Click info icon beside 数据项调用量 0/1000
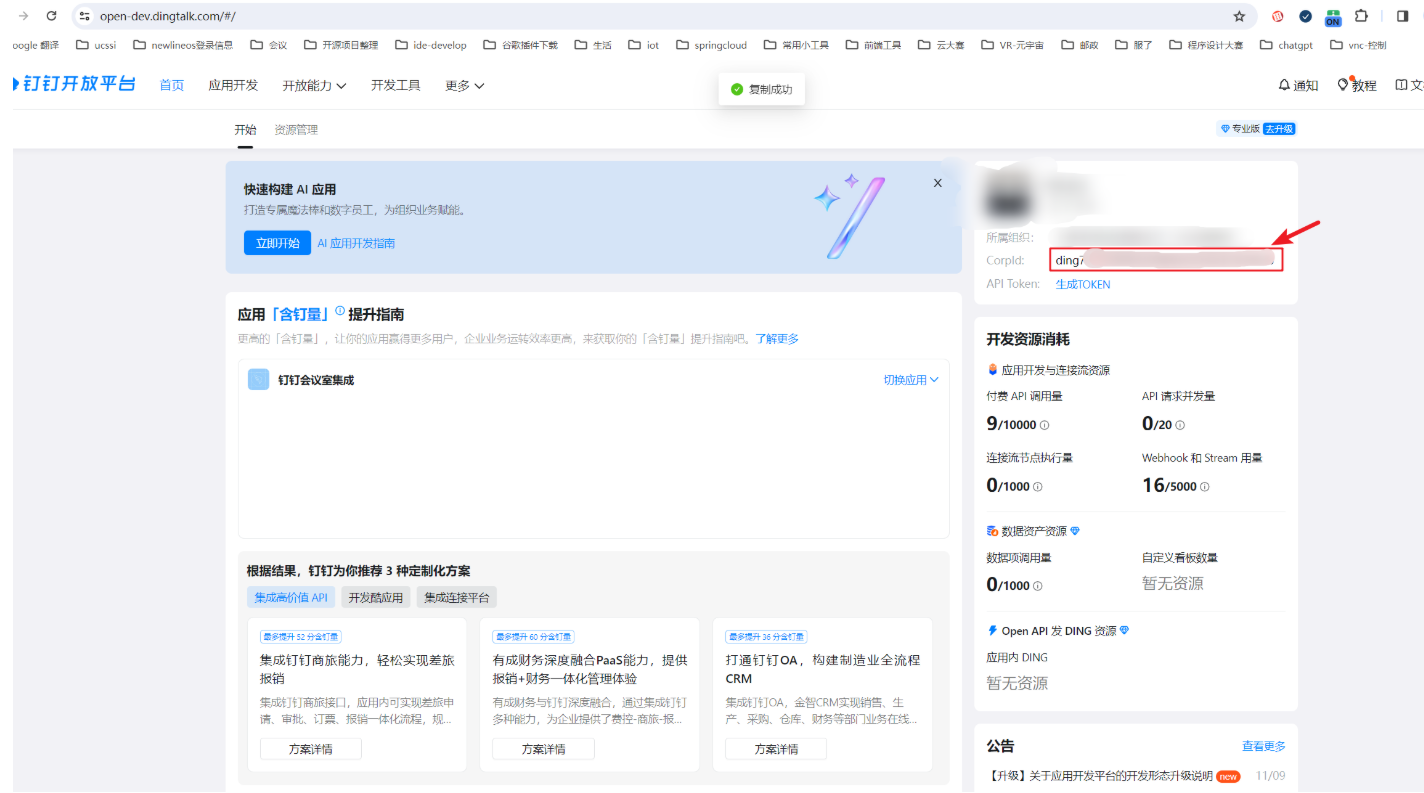The image size is (1424, 793). (1037, 586)
